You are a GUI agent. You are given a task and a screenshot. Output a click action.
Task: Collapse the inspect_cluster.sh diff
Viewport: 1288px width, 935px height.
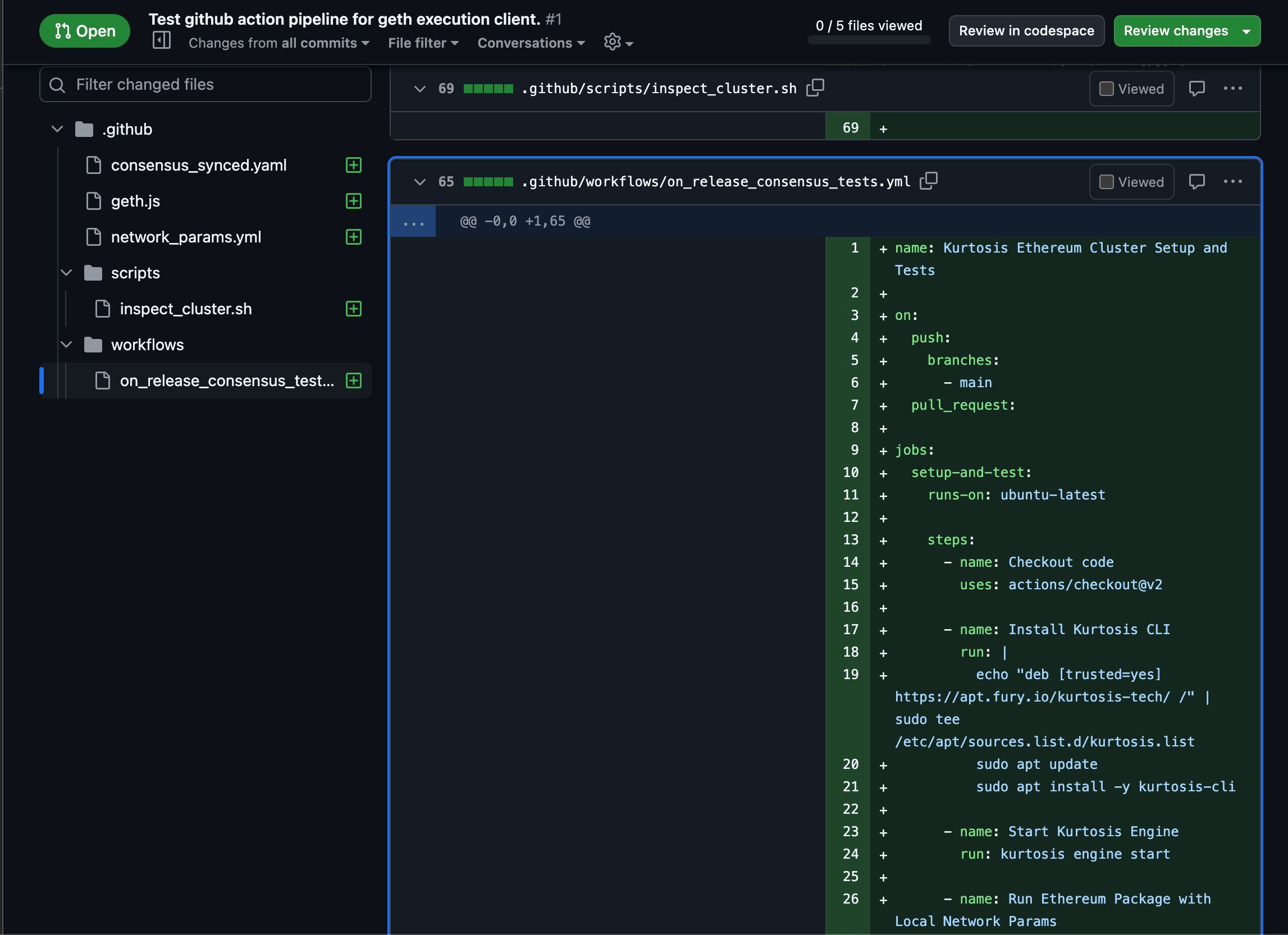pos(419,89)
